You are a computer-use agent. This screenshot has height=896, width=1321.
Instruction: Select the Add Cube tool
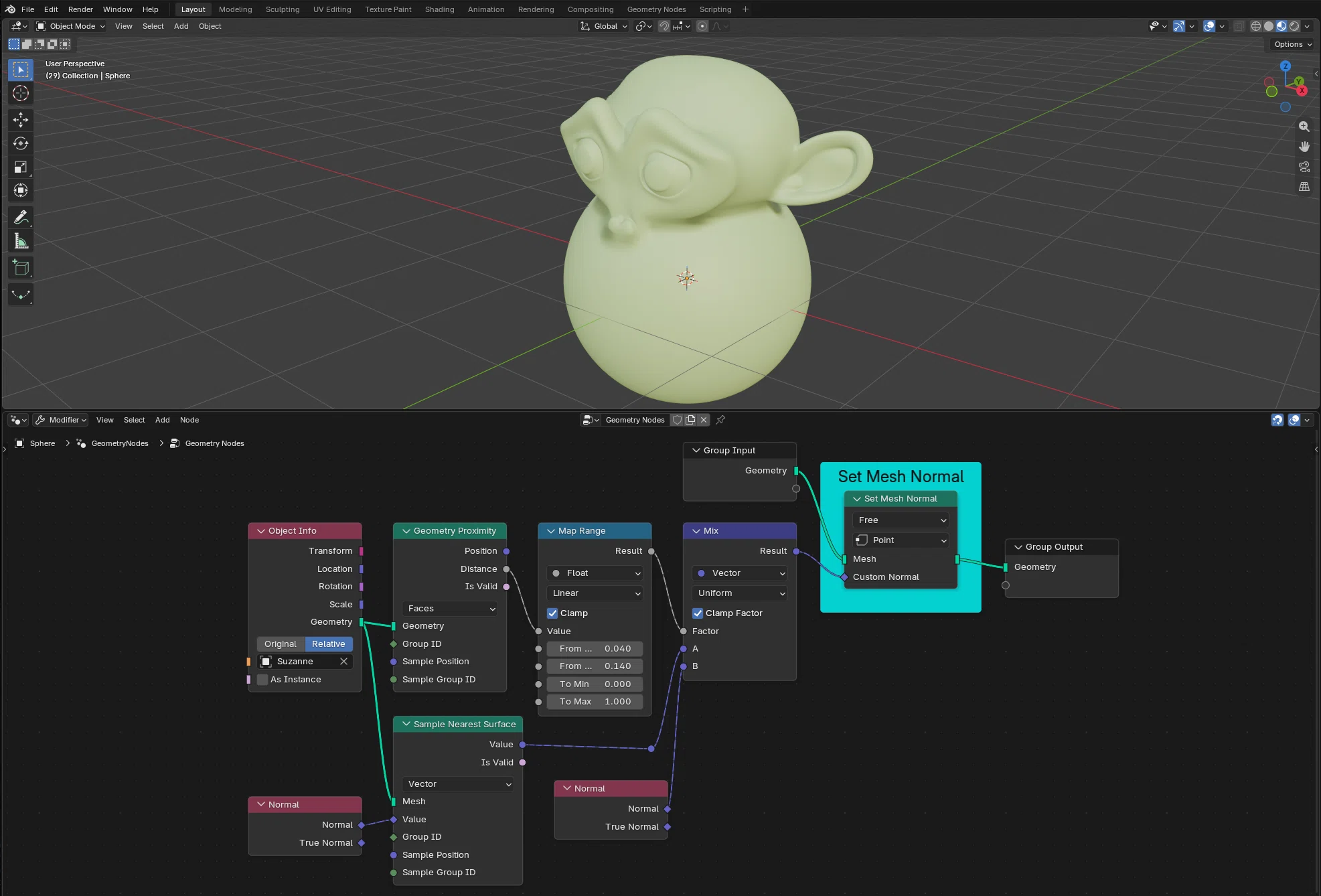click(21, 268)
